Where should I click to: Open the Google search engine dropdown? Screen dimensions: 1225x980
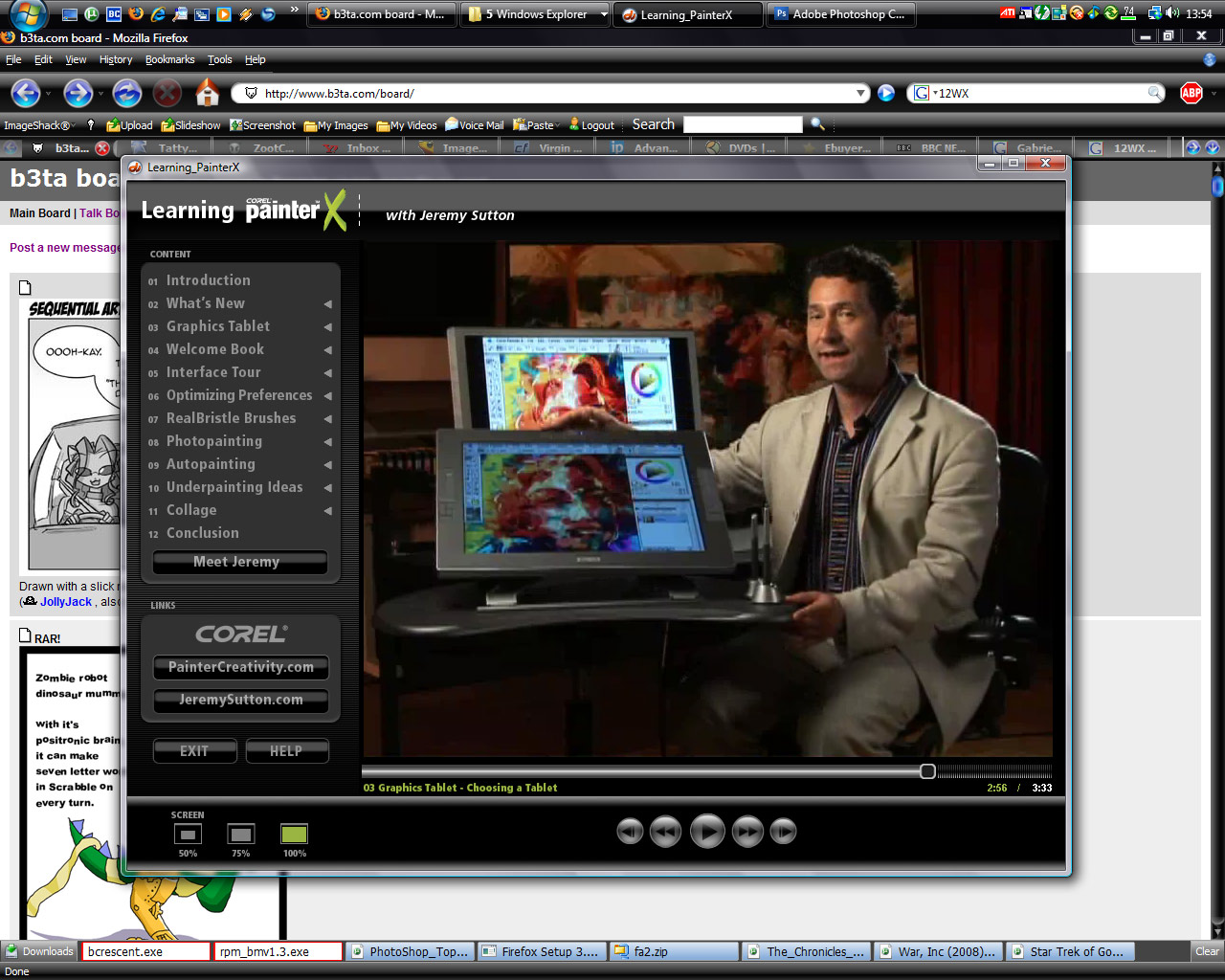pos(924,93)
